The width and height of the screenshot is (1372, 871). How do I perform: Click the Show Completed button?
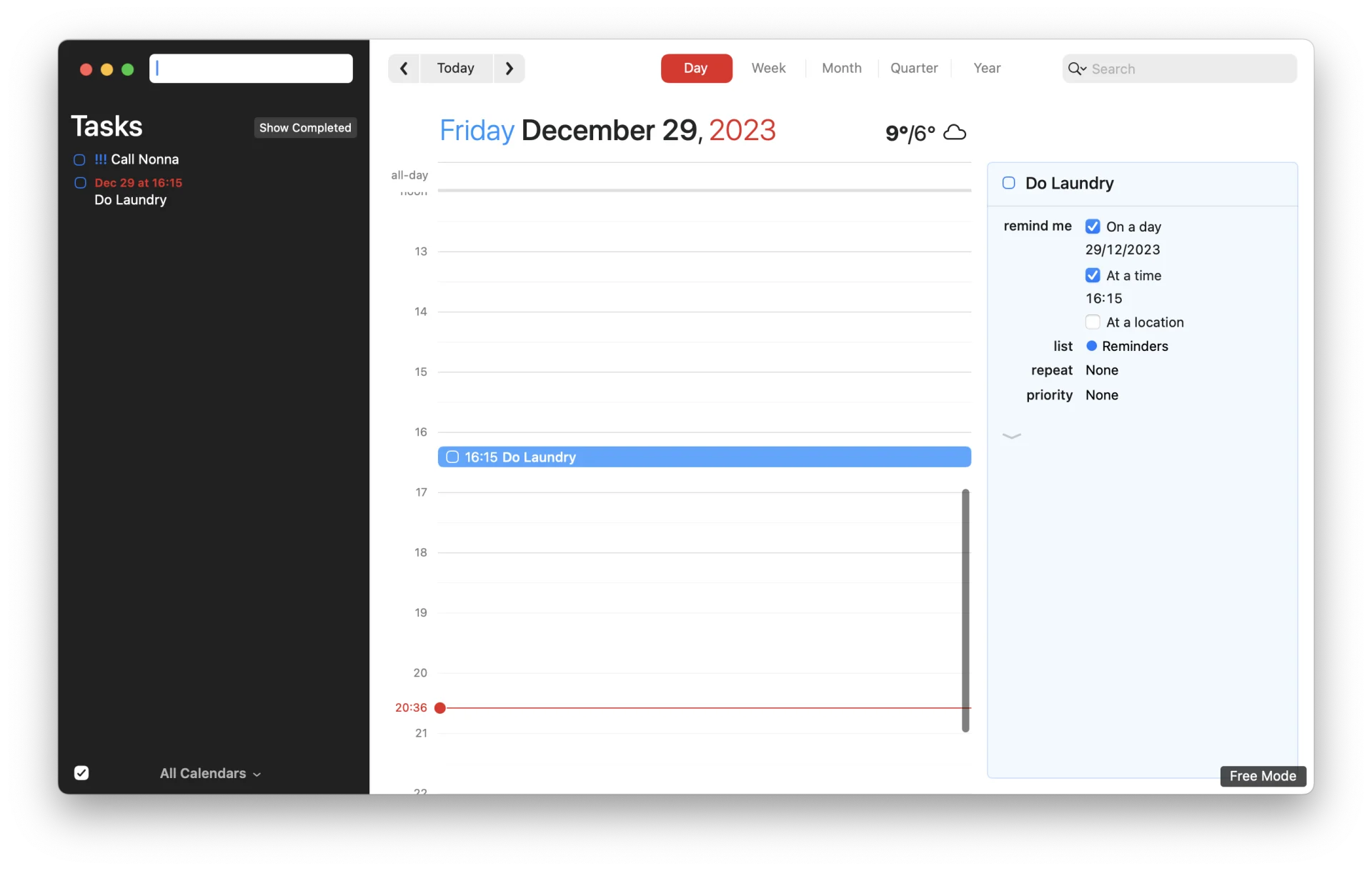pyautogui.click(x=305, y=127)
